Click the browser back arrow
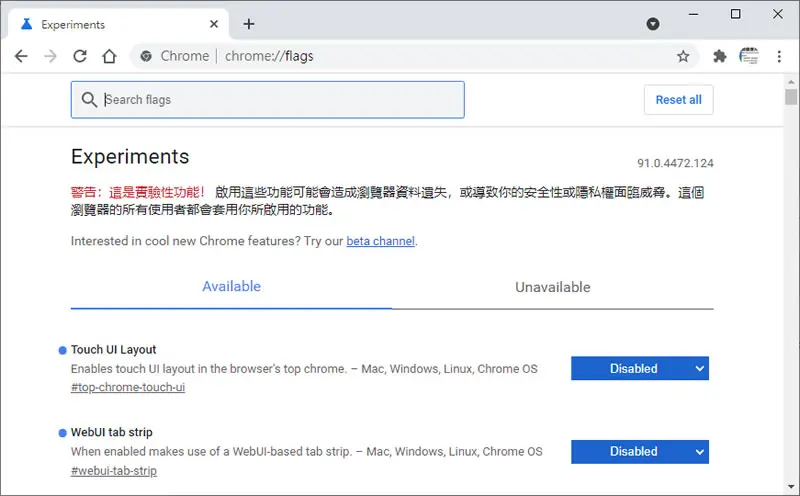800x496 pixels. [x=21, y=56]
